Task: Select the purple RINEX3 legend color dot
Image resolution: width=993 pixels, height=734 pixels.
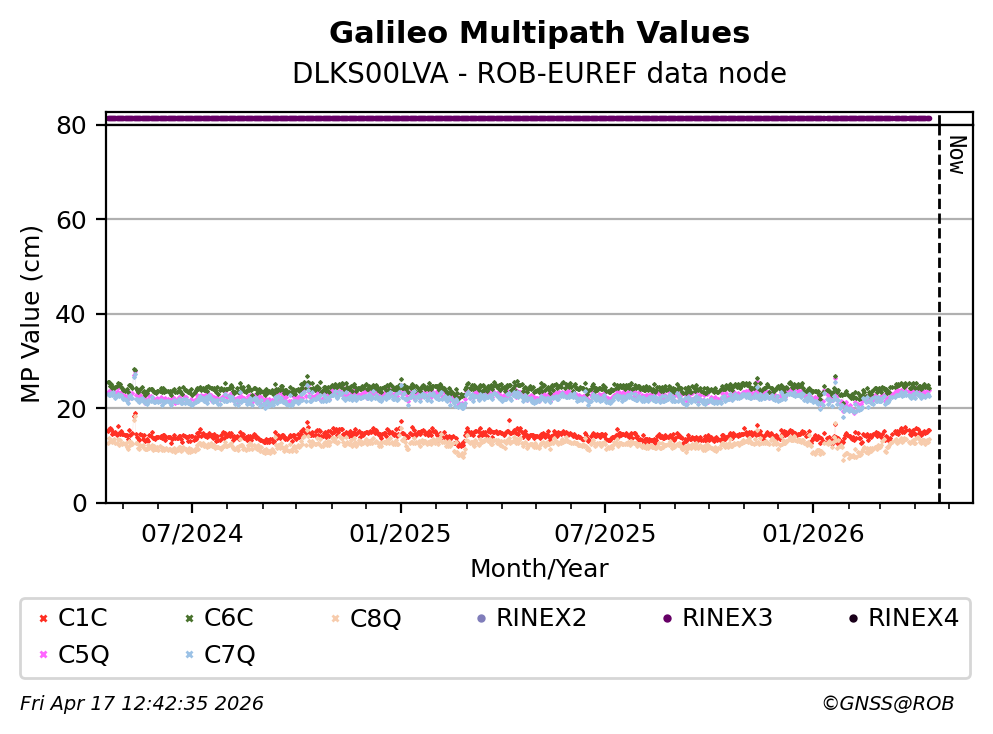Action: (x=666, y=618)
